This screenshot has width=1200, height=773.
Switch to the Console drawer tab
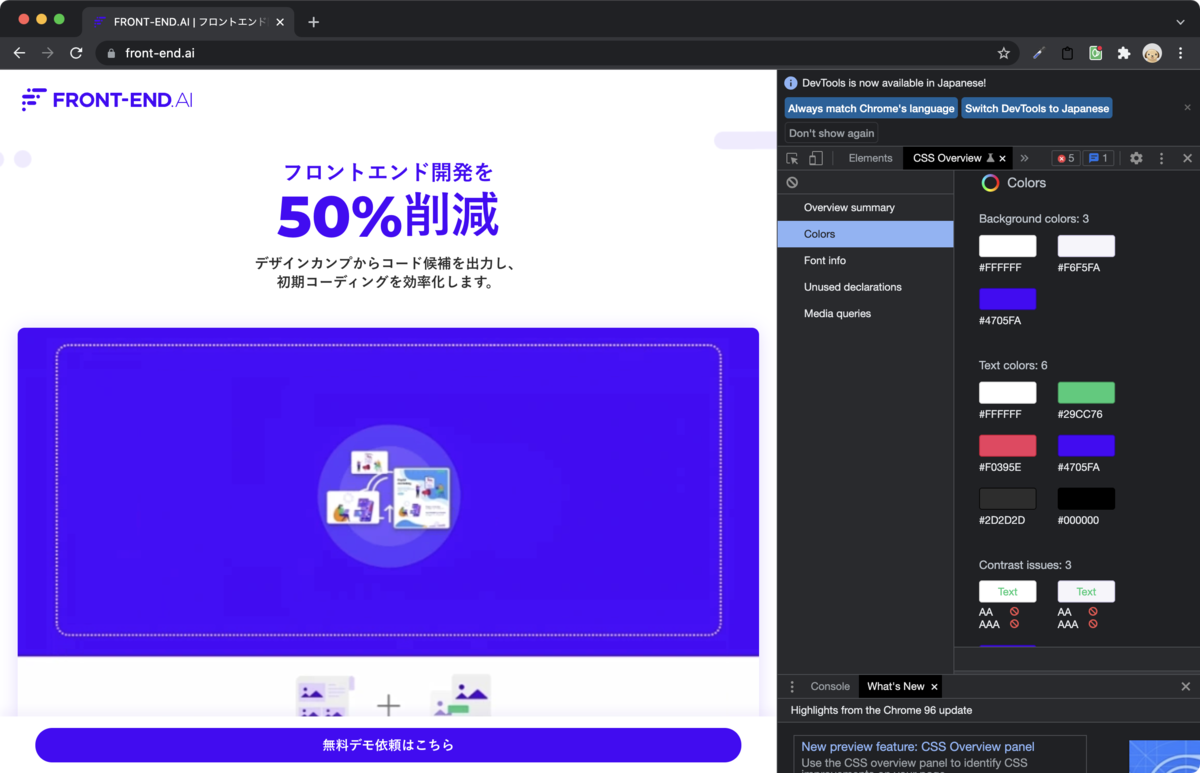pyautogui.click(x=830, y=687)
